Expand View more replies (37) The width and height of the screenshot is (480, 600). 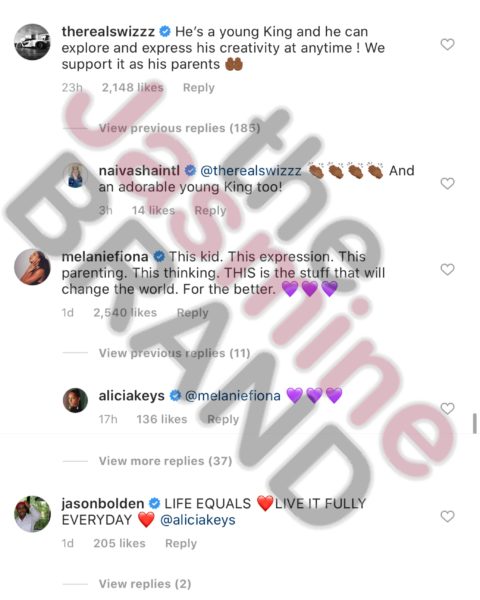pos(165,461)
